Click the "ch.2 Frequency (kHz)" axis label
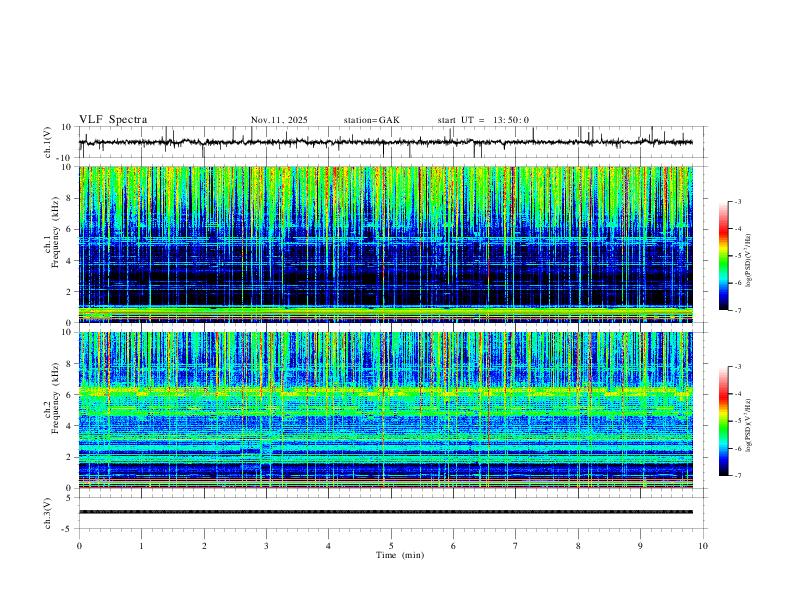The height and width of the screenshot is (612, 792). 52,398
